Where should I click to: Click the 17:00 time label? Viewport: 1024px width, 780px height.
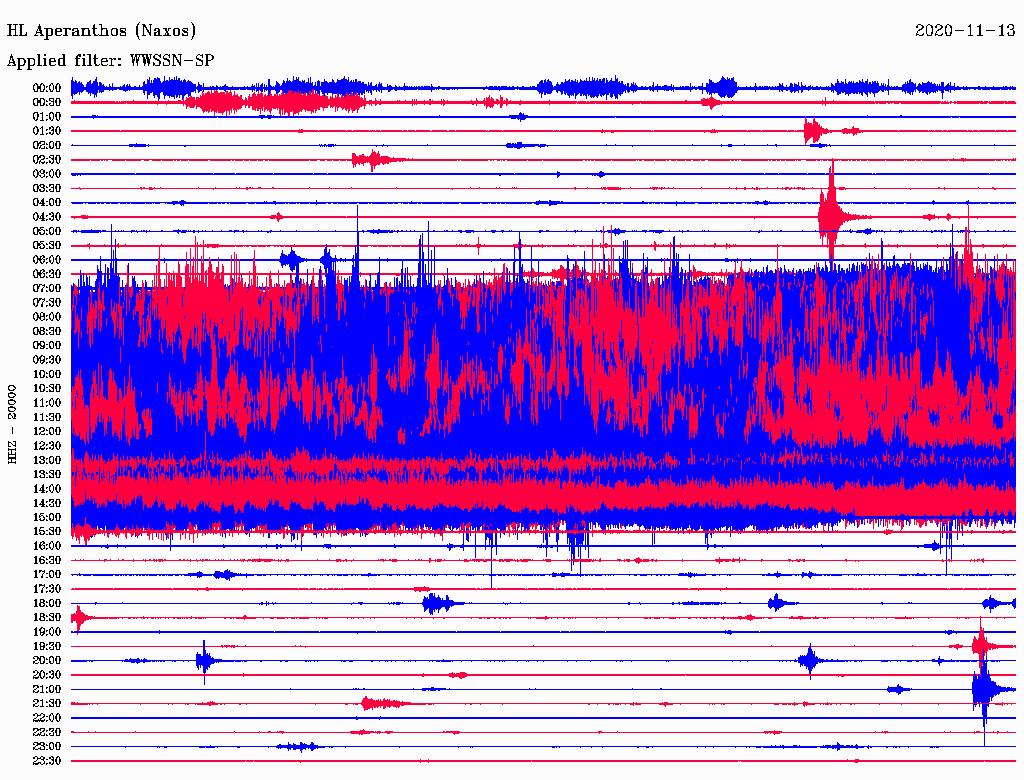47,575
